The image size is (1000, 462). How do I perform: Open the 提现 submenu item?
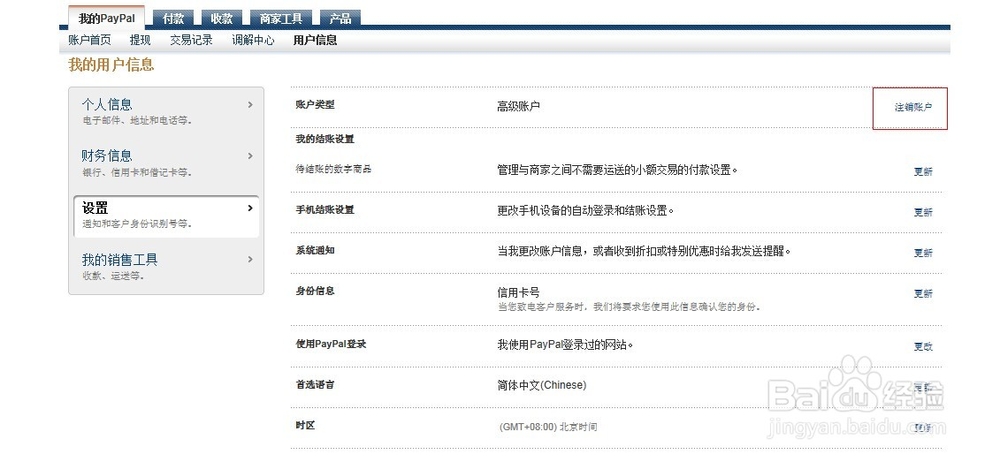click(x=140, y=40)
